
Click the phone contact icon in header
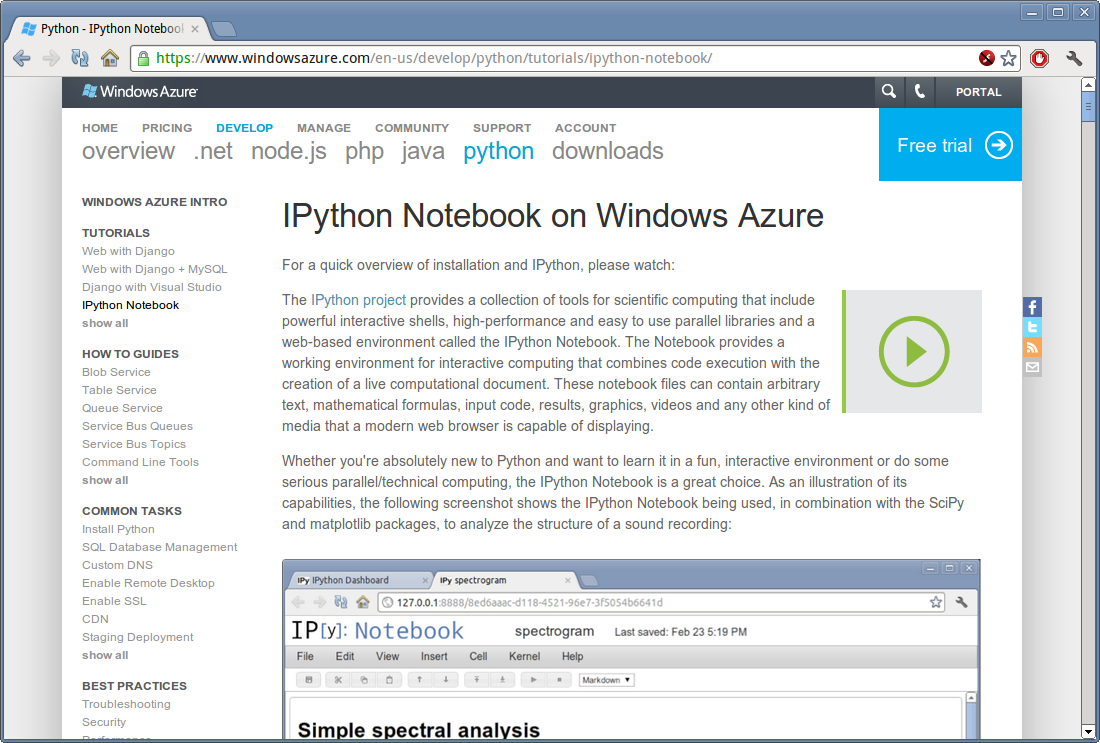pyautogui.click(x=920, y=92)
